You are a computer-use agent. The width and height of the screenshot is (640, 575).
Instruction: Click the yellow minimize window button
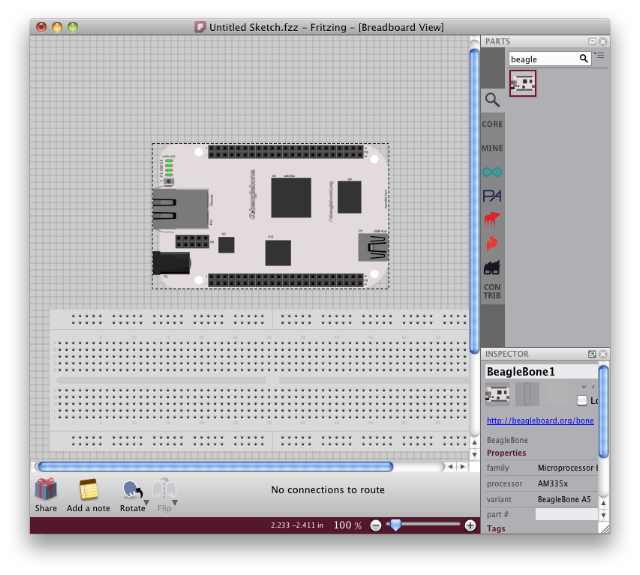click(x=57, y=27)
